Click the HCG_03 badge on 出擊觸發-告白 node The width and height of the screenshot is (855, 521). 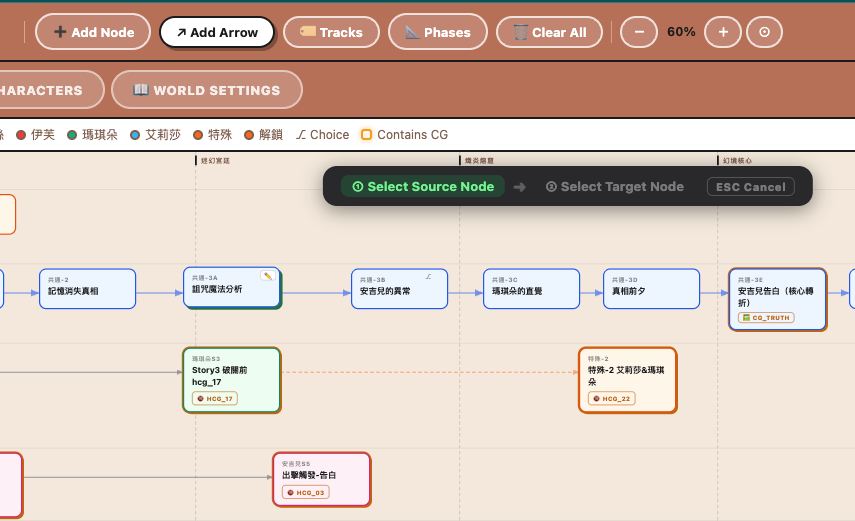click(x=305, y=492)
